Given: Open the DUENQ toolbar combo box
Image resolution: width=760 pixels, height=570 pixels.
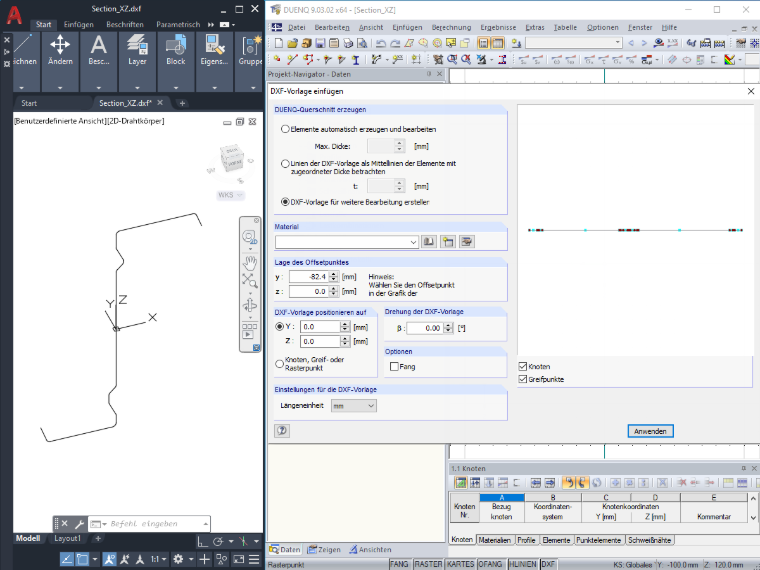Looking at the screenshot, I should [x=574, y=43].
